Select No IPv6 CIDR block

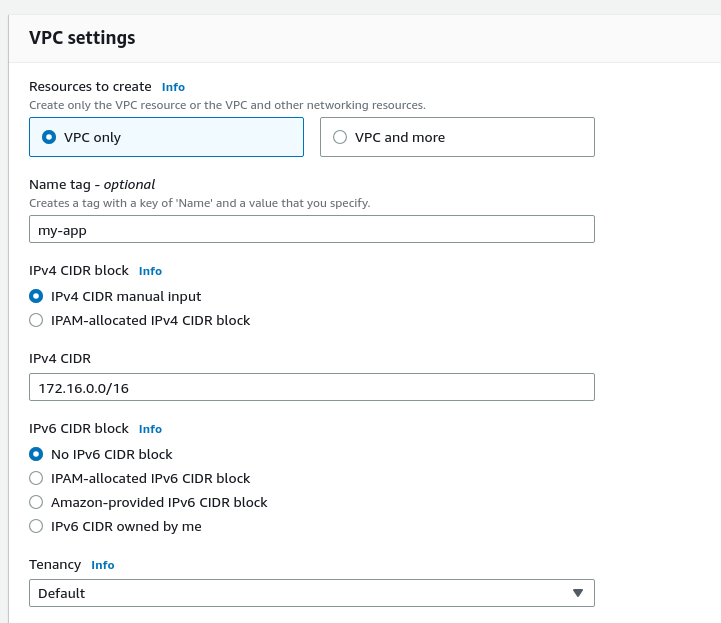(37, 454)
